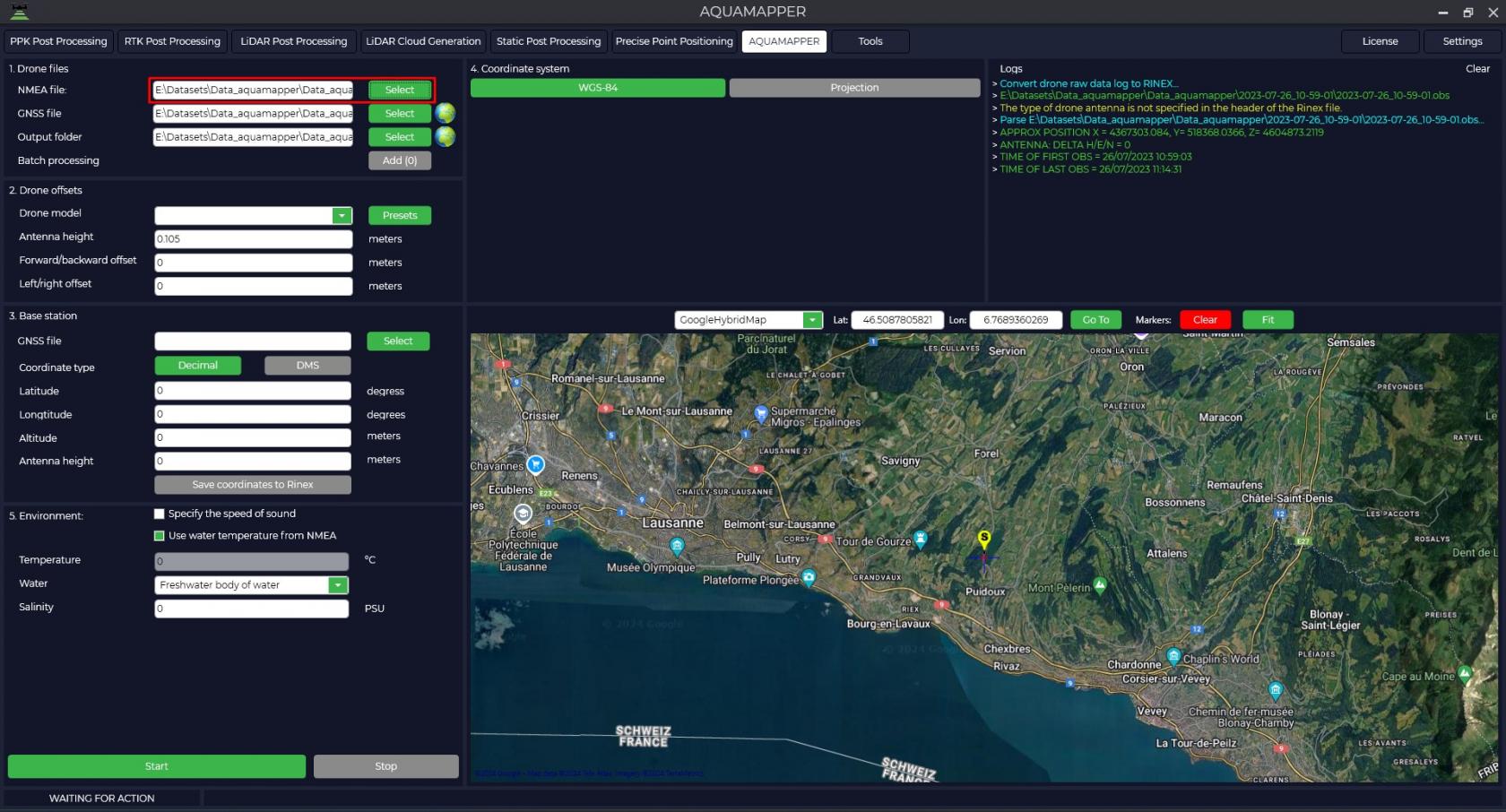Click Select button for Output folder
The height and width of the screenshot is (812, 1506).
(x=400, y=137)
